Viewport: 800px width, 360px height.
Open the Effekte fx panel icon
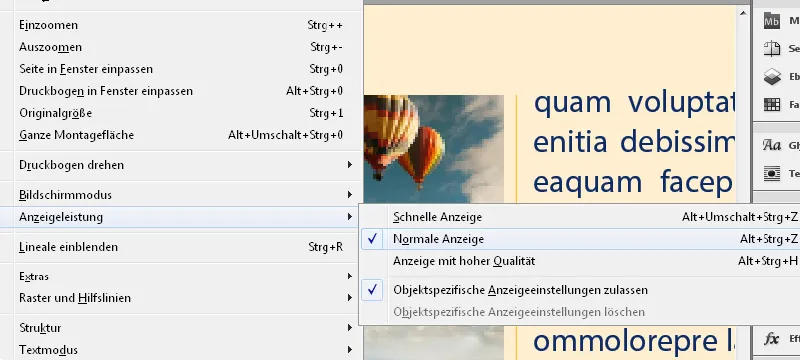771,339
